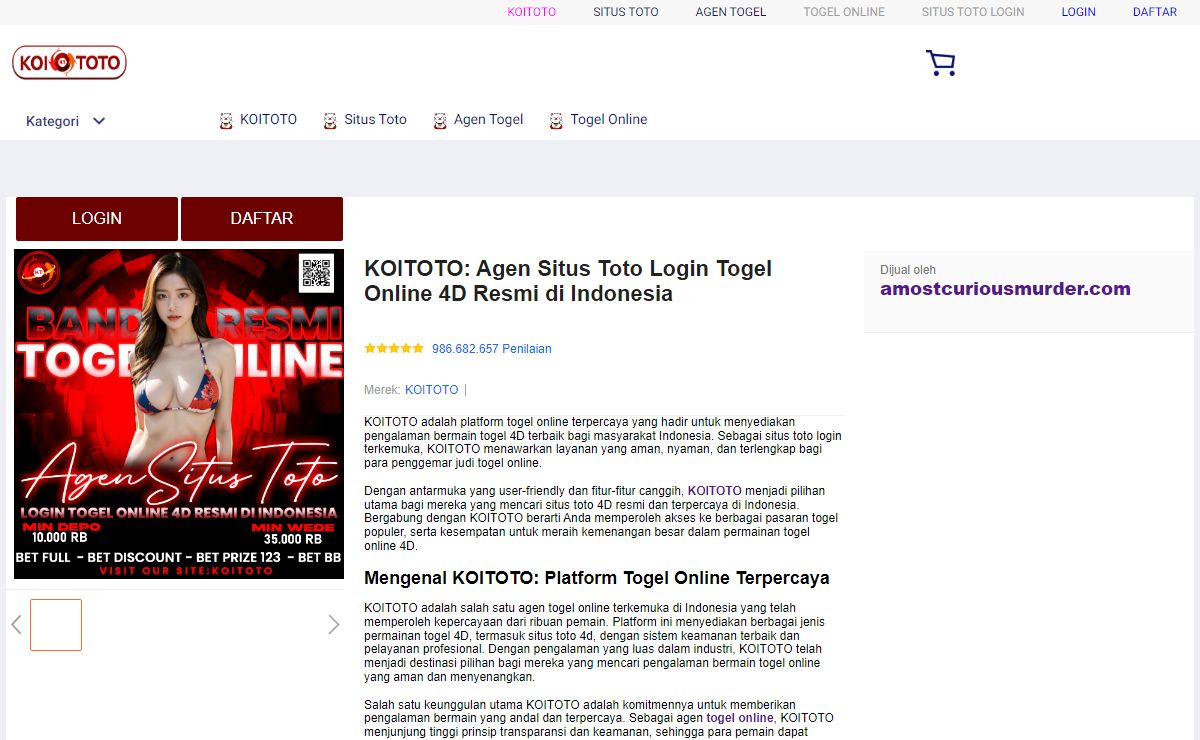Click the KOITOTO logo in header
1200x740 pixels.
point(70,63)
